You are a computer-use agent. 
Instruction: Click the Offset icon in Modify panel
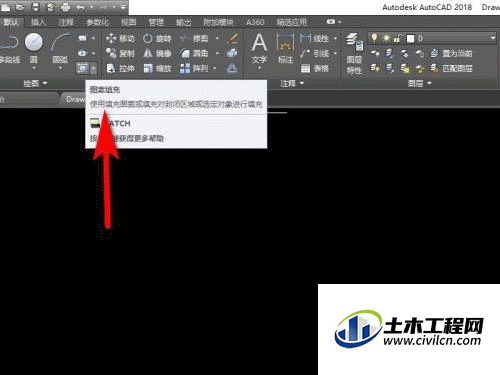tap(232, 68)
